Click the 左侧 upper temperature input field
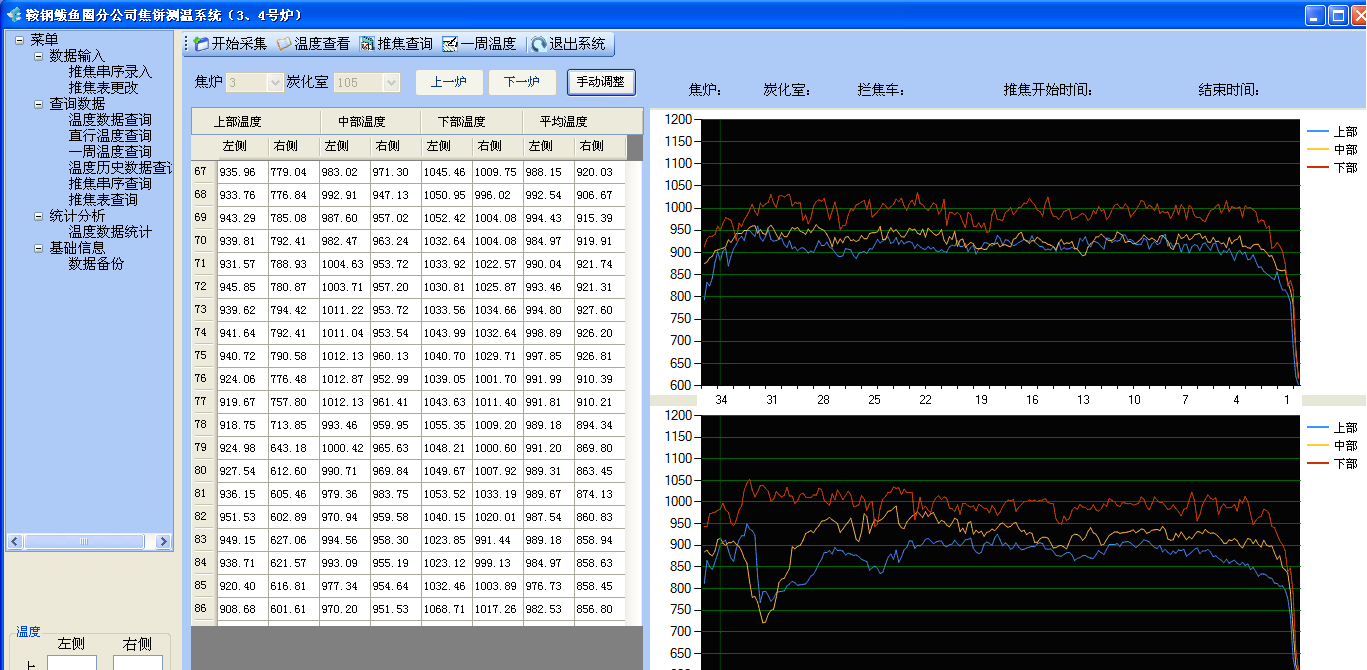 pyautogui.click(x=72, y=663)
